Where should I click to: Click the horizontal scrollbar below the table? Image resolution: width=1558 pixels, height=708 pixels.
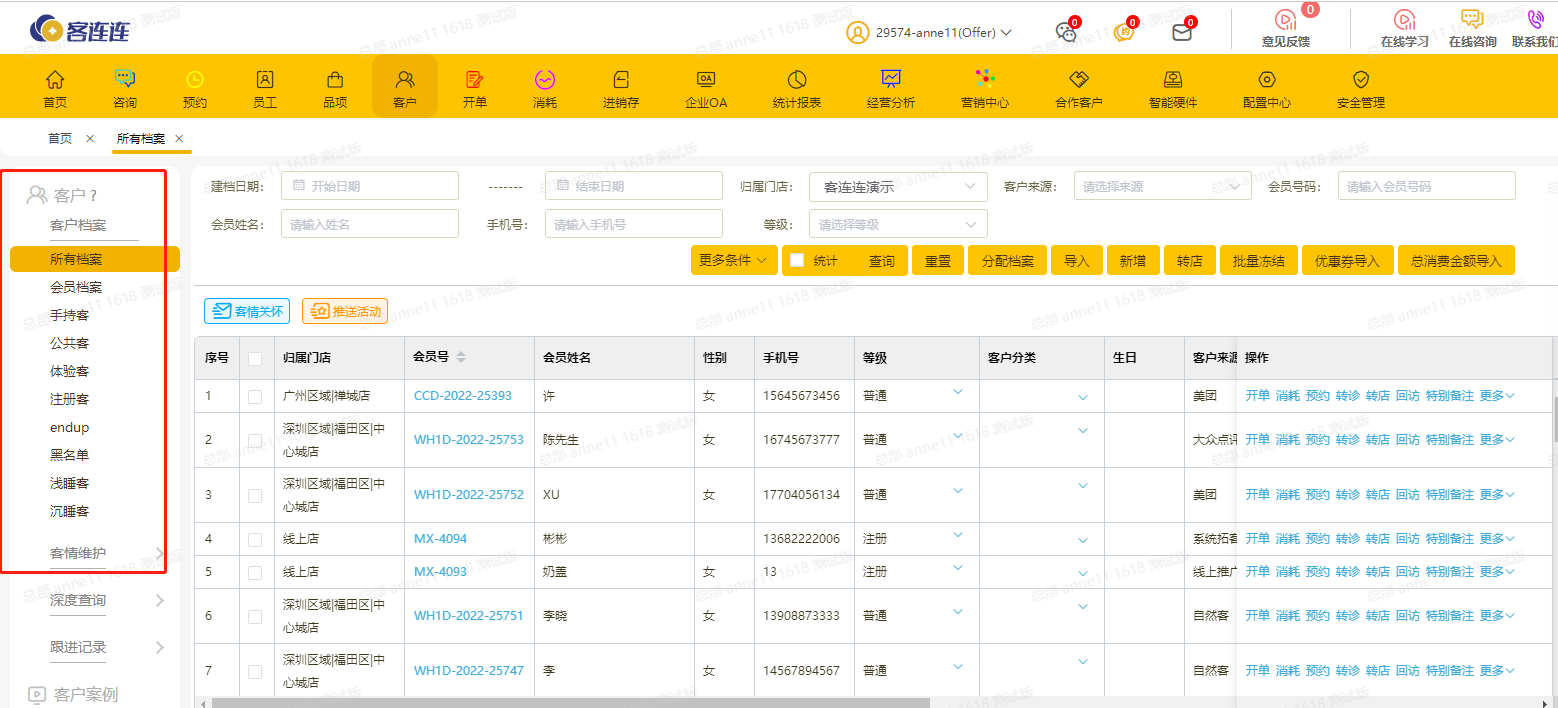pyautogui.click(x=570, y=702)
